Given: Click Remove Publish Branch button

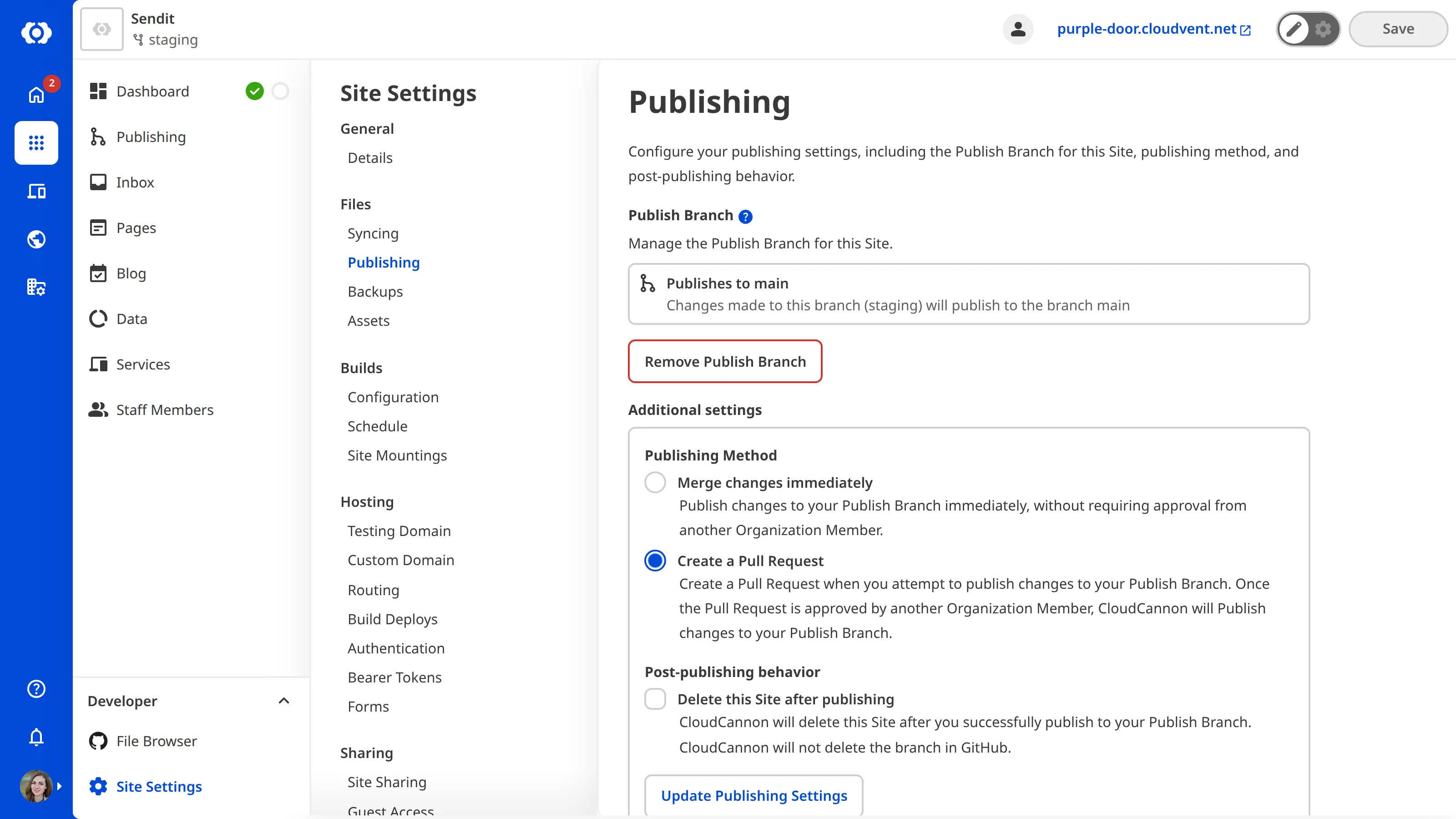Looking at the screenshot, I should pos(725,361).
